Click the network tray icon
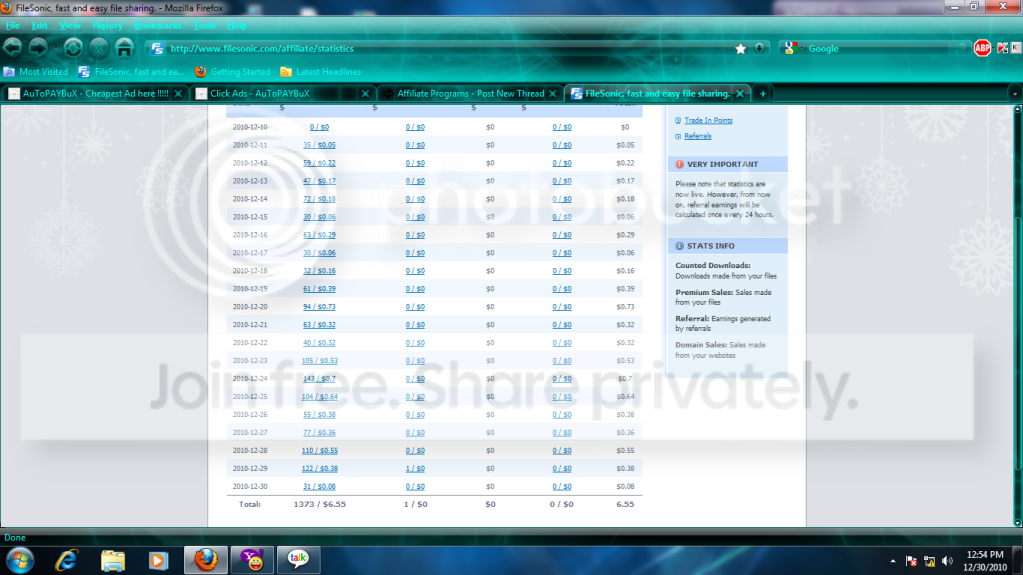Screen dimensions: 1023x575 pos(930,561)
